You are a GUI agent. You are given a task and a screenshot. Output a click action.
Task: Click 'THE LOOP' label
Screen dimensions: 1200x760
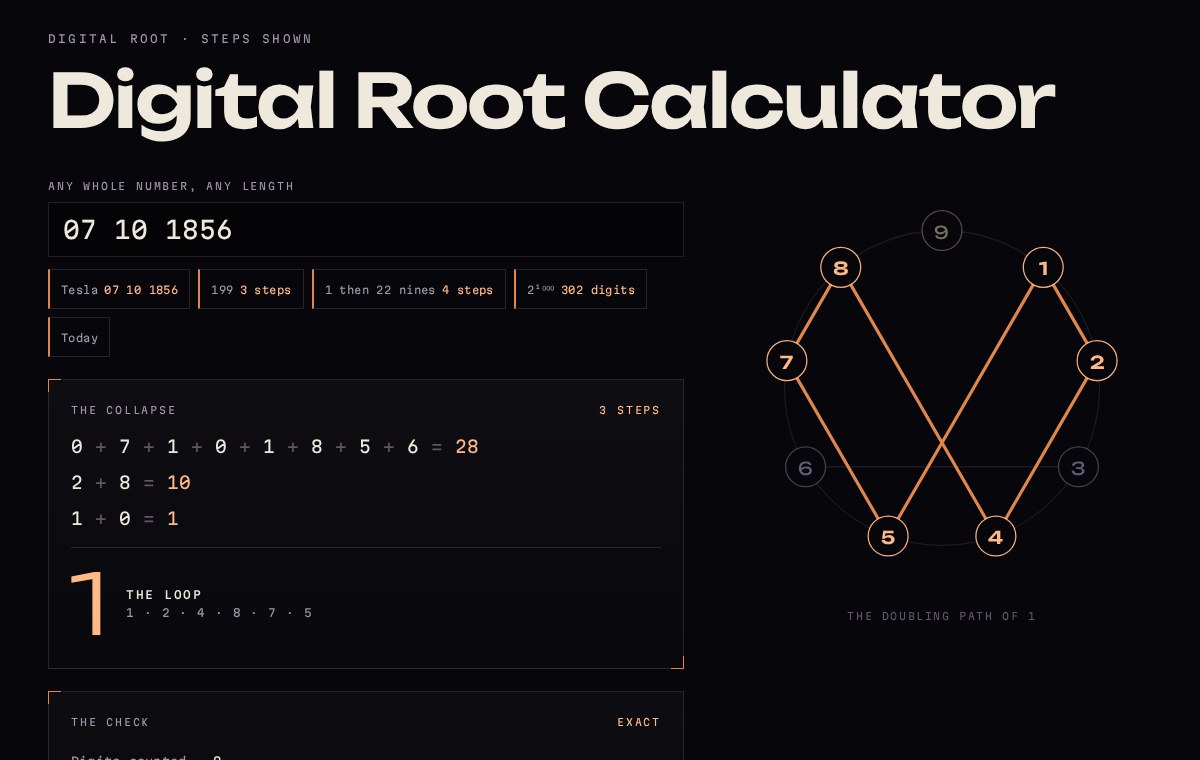pos(164,595)
